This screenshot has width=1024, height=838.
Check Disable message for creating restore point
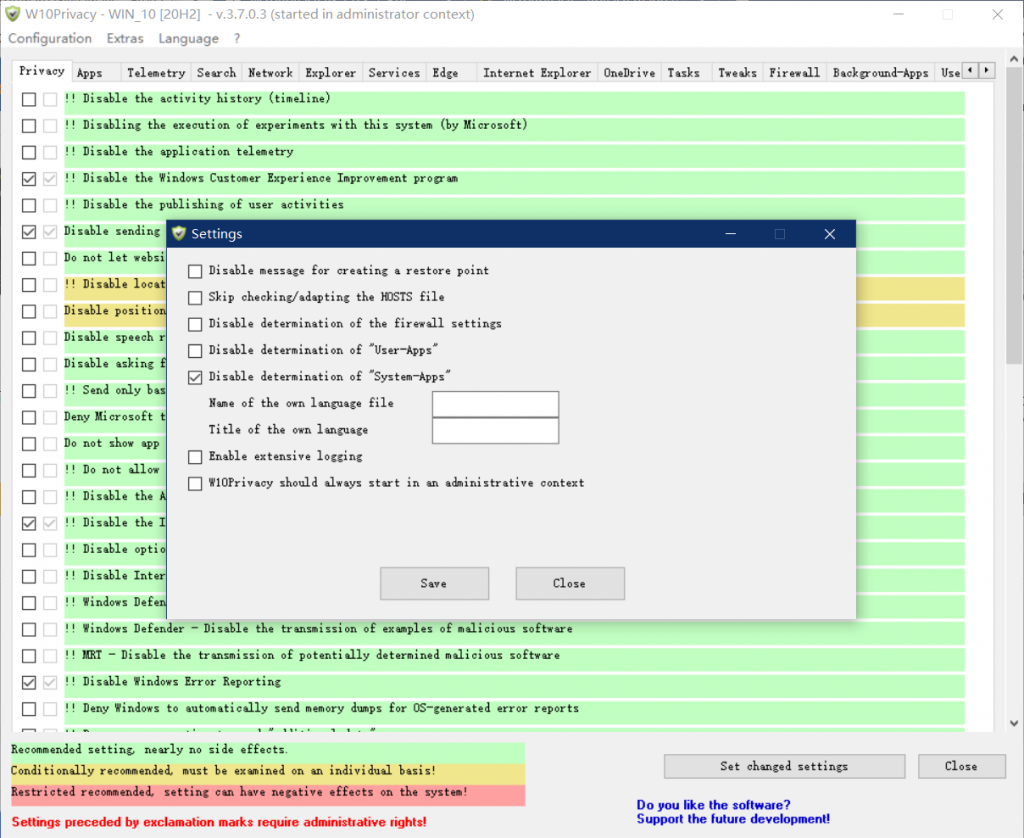[195, 271]
